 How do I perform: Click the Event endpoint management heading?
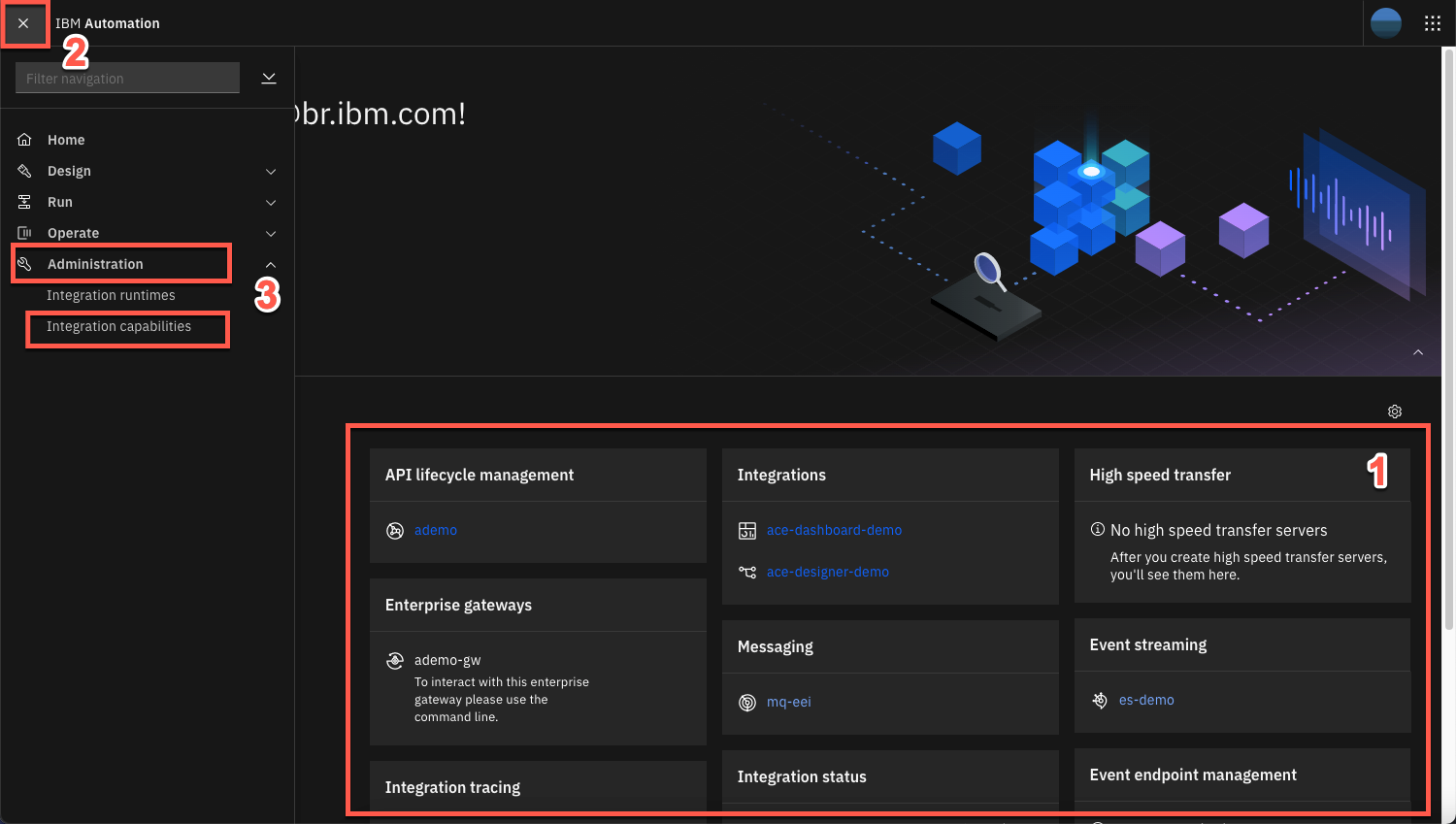pyautogui.click(x=1193, y=775)
